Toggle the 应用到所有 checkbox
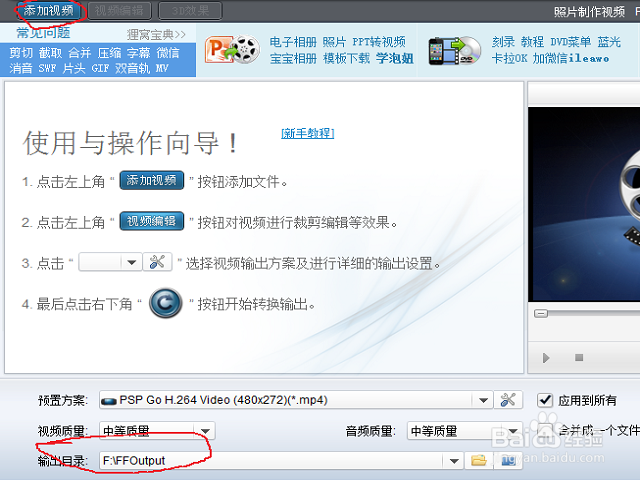The height and width of the screenshot is (480, 640). pyautogui.click(x=545, y=400)
